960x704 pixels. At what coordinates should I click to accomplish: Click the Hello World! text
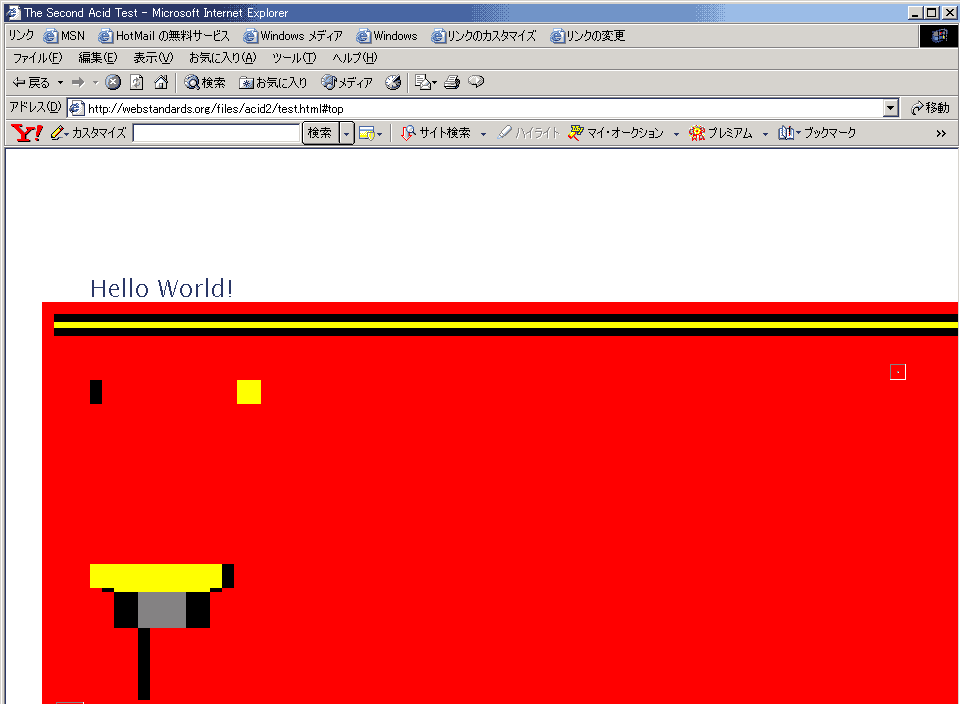pos(162,288)
